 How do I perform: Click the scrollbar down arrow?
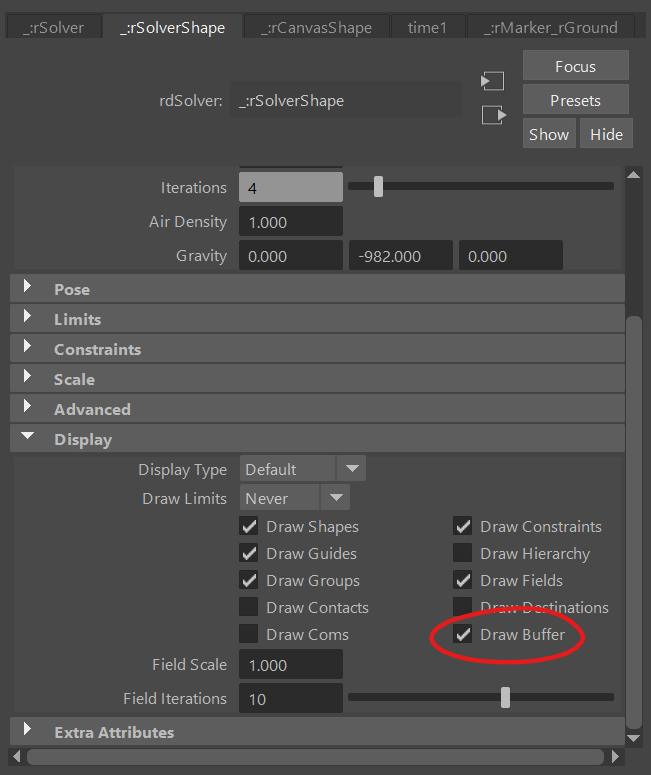coord(632,737)
